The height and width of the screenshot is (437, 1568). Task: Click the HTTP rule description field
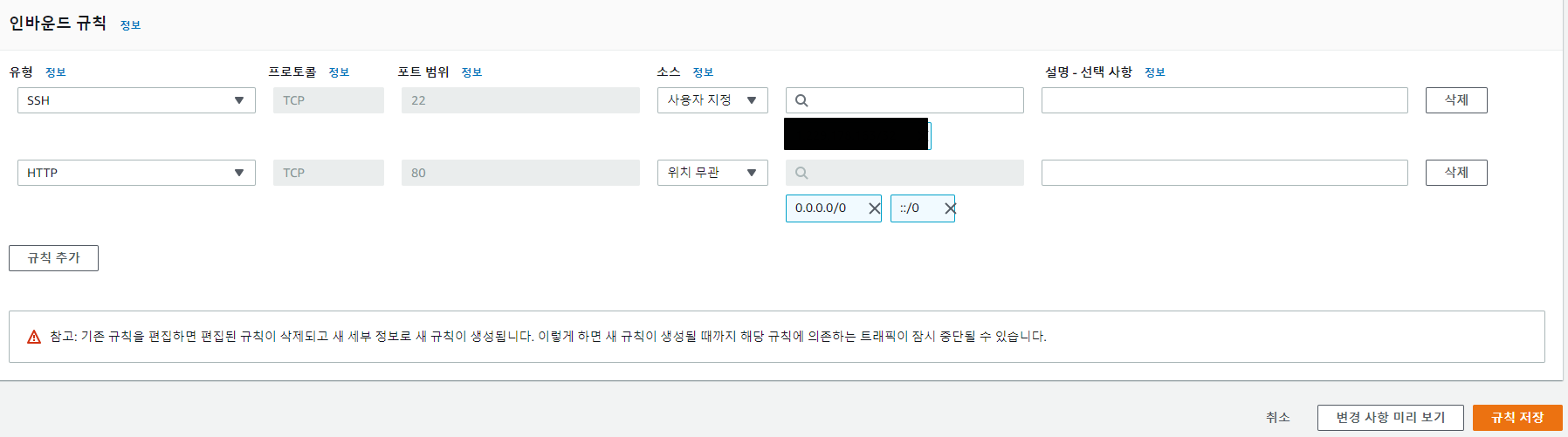tap(1224, 173)
